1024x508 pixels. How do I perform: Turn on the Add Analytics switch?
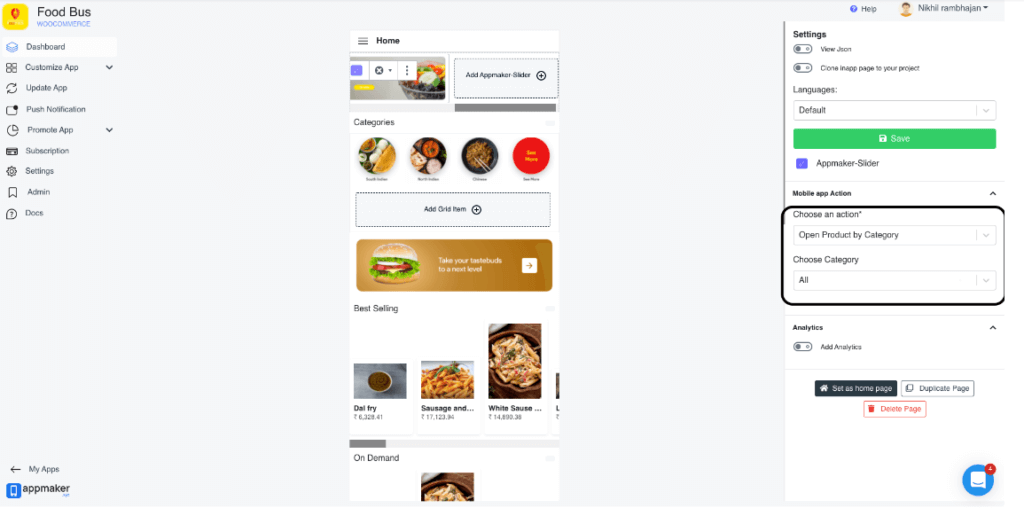pyautogui.click(x=803, y=347)
